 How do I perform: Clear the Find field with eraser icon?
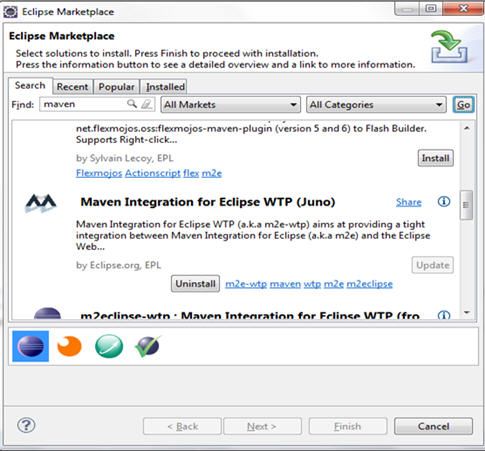pyautogui.click(x=146, y=104)
